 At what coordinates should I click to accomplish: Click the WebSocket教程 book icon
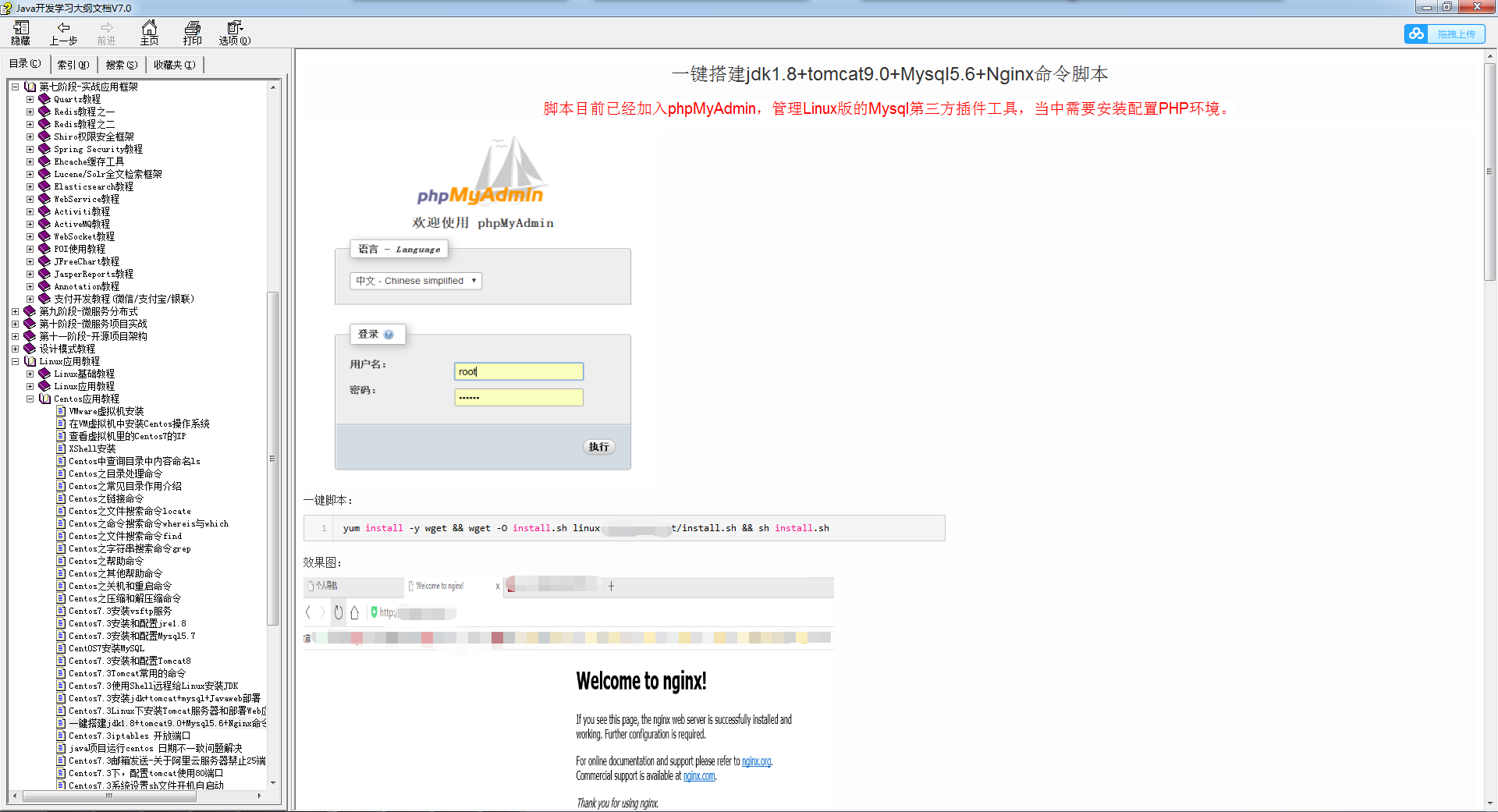pyautogui.click(x=44, y=236)
